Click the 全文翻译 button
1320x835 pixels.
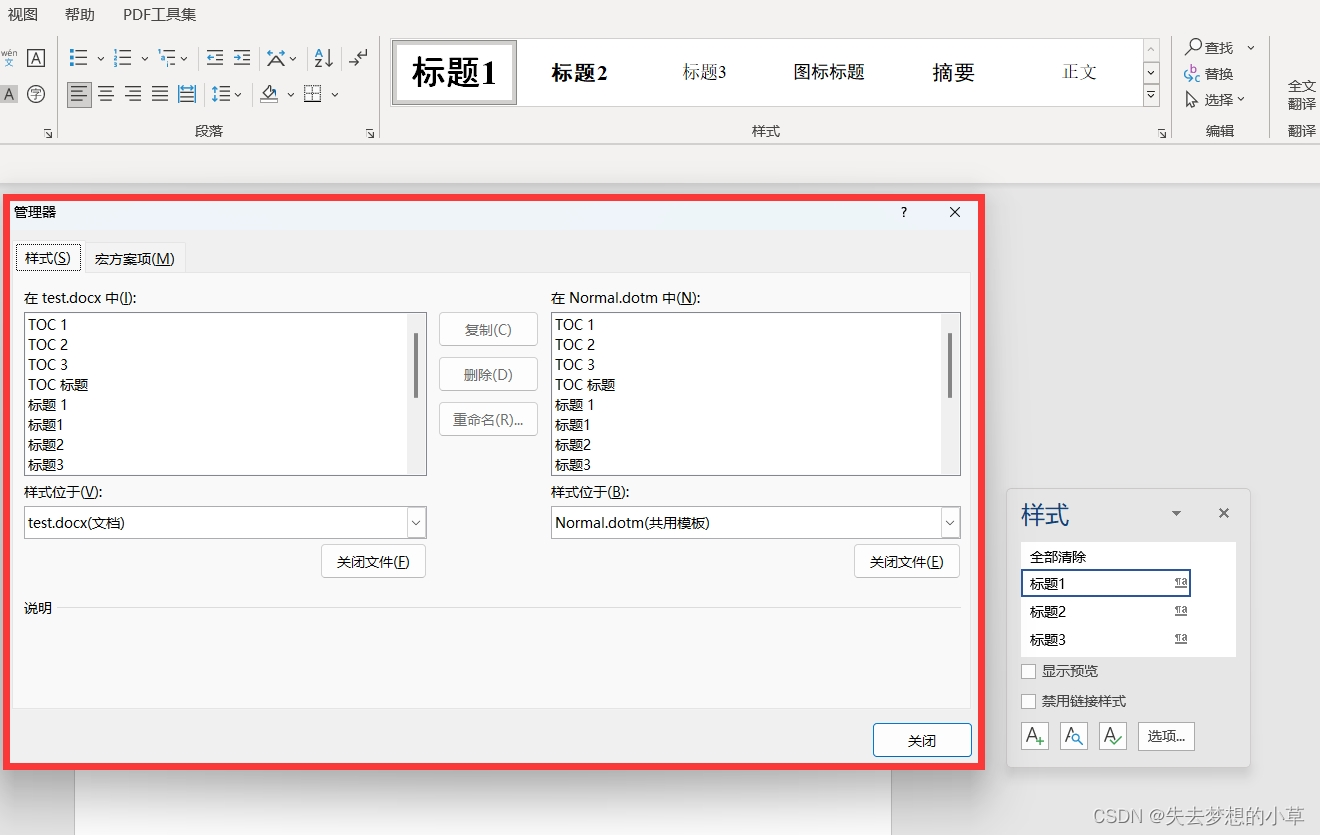tap(1301, 95)
